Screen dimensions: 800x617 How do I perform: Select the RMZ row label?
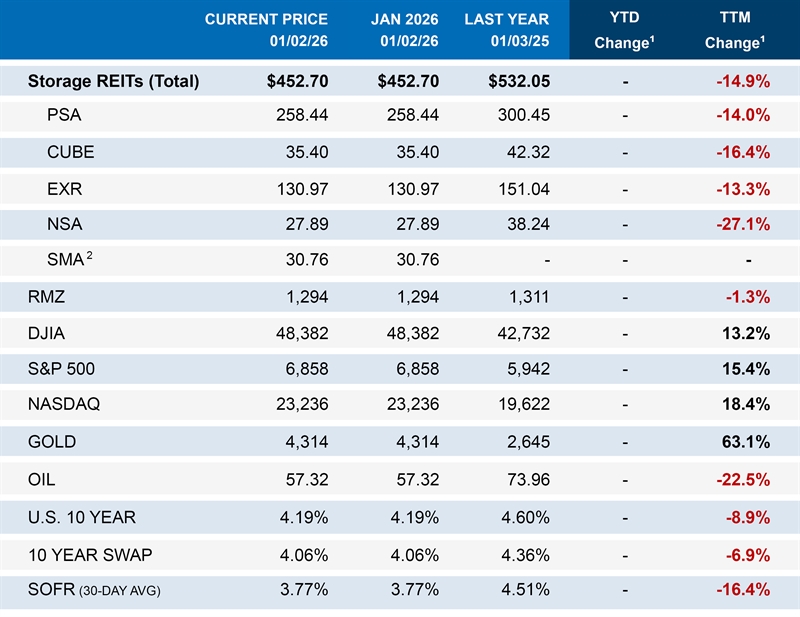(x=47, y=296)
